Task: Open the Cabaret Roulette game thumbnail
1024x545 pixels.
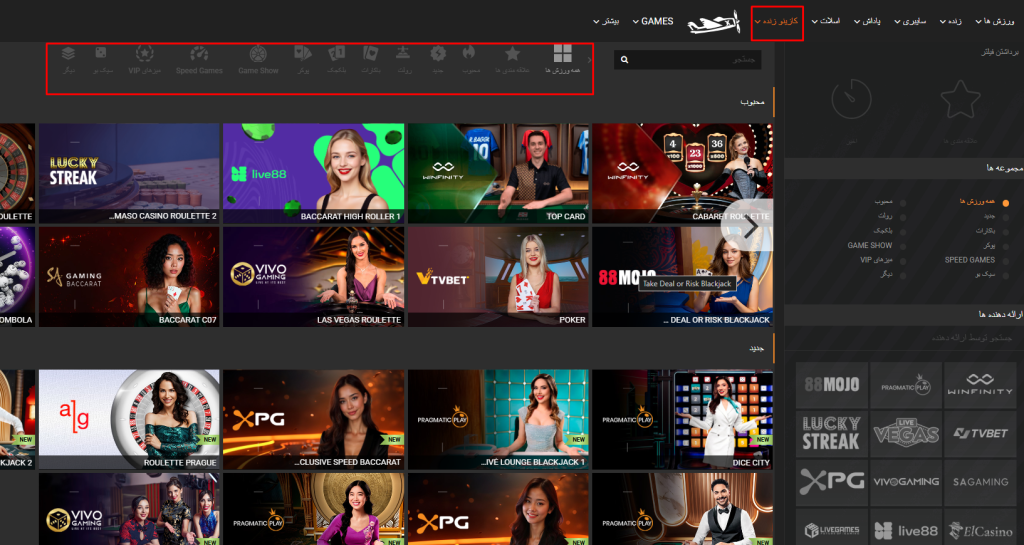Action: 682,173
